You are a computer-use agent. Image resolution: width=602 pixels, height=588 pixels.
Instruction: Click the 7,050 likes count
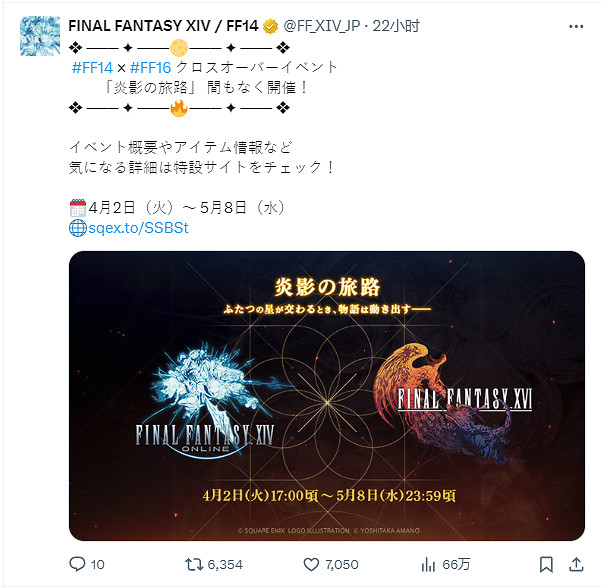point(342,565)
